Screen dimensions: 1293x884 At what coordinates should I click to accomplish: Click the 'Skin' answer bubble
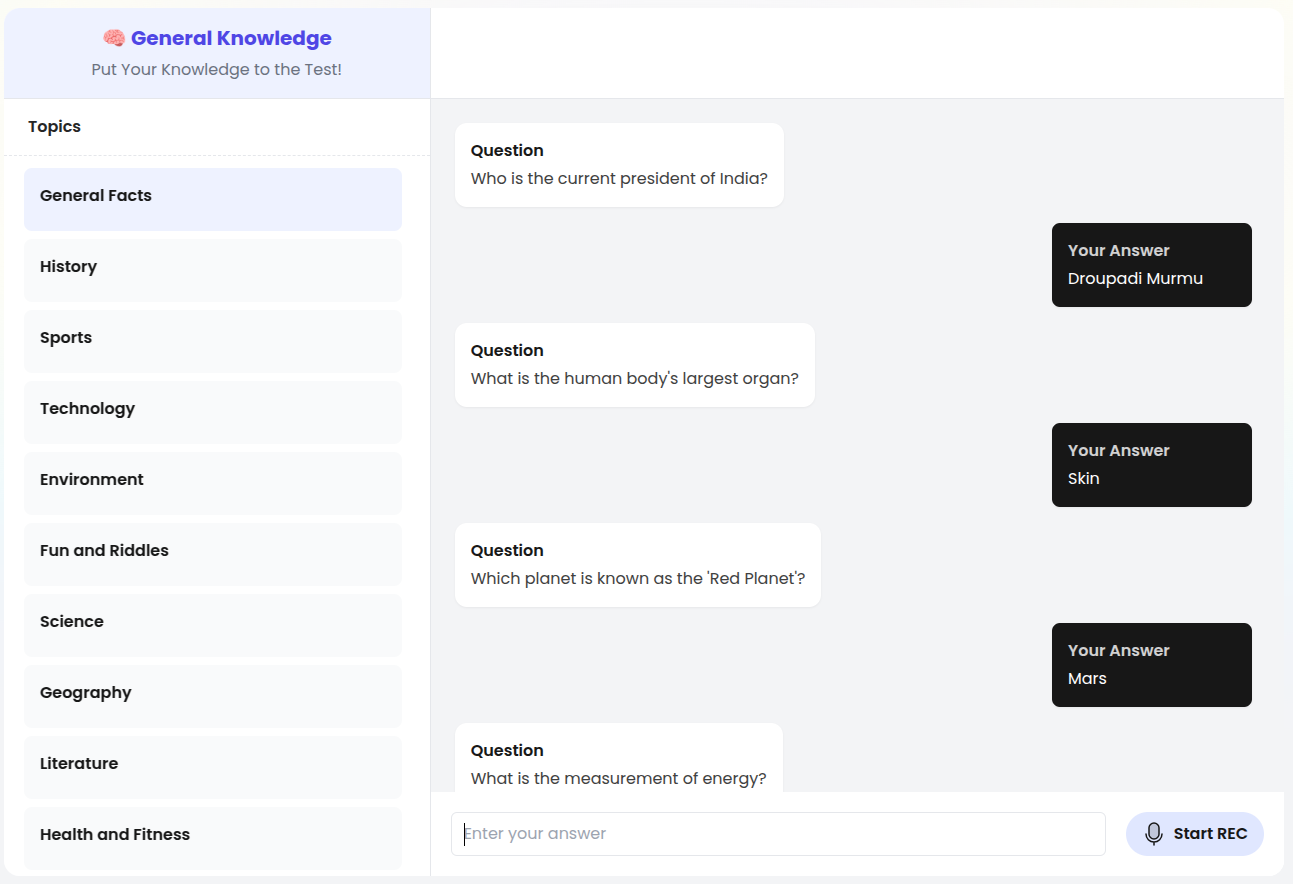[1151, 465]
